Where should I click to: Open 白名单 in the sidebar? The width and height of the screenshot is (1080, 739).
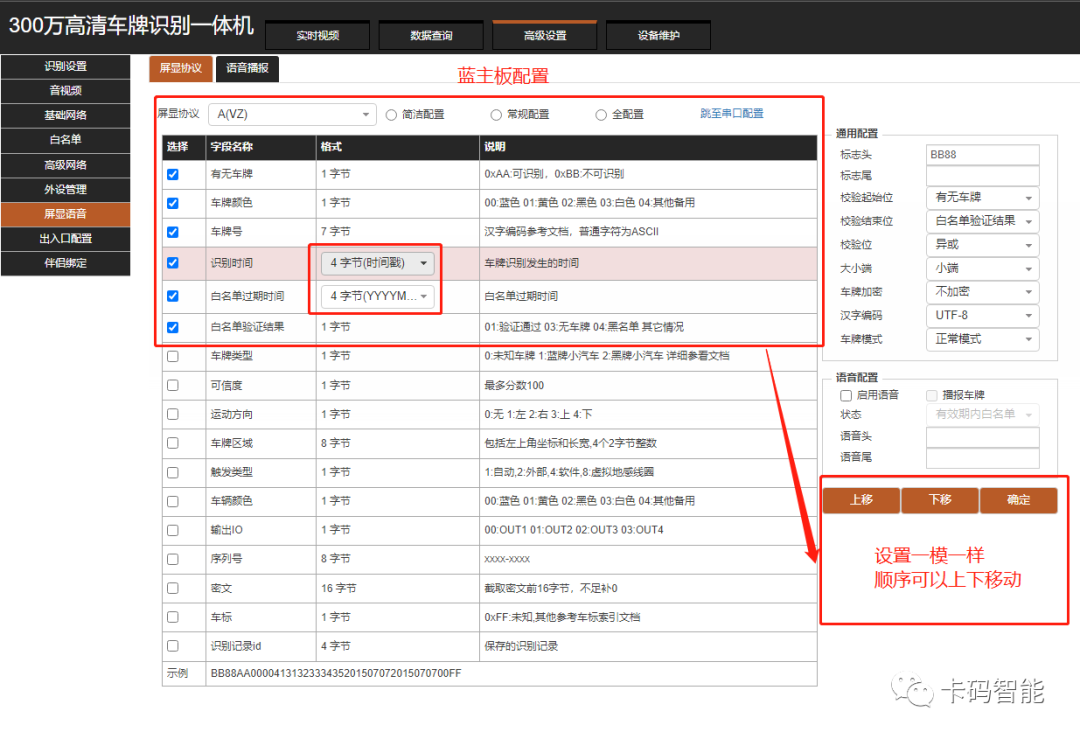[65, 140]
